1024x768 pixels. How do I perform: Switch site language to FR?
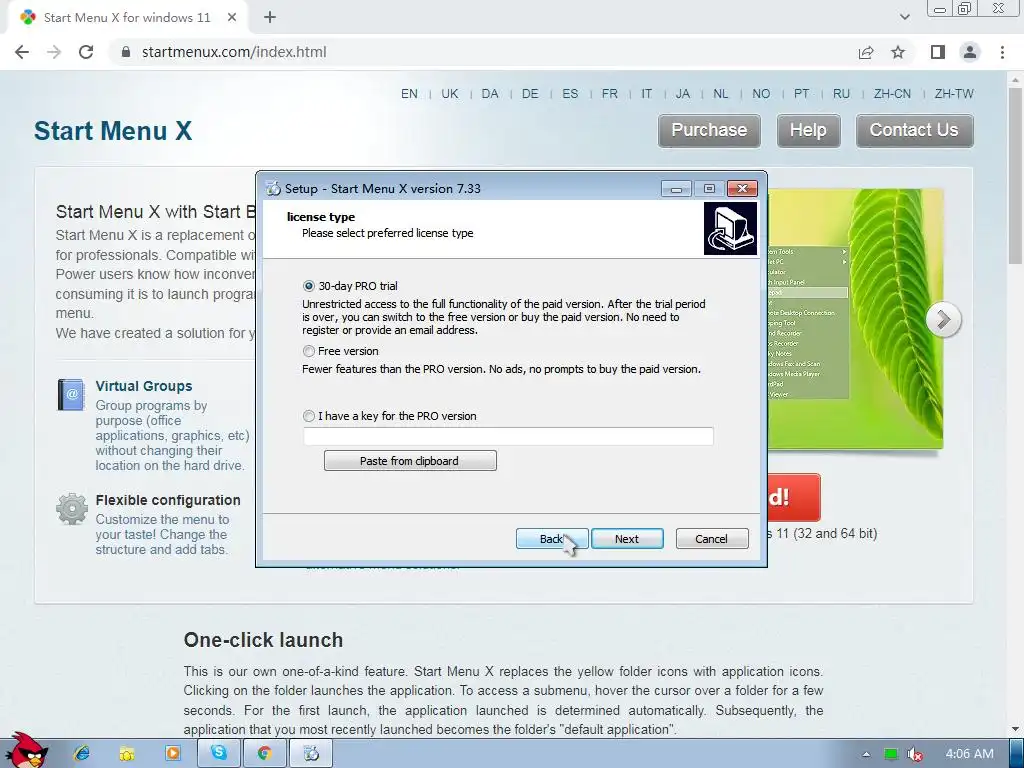pos(610,93)
